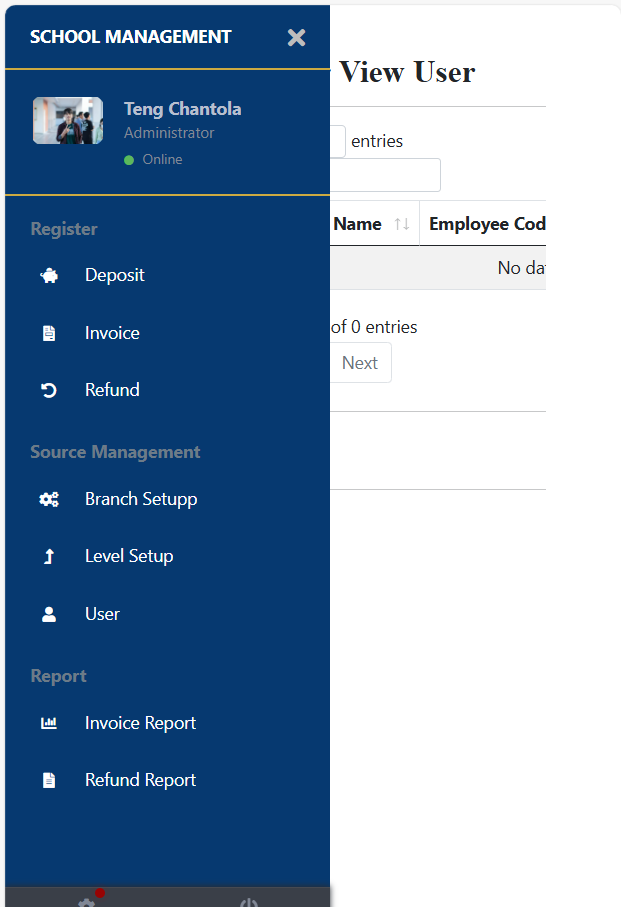Click the Refund undo arrow icon
Viewport: 621px width, 907px height.
48,391
